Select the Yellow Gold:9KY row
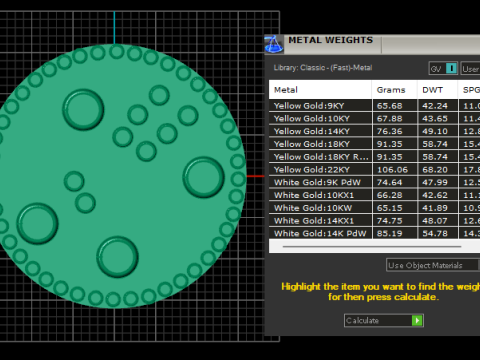Image resolution: width=480 pixels, height=360 pixels. click(x=374, y=106)
